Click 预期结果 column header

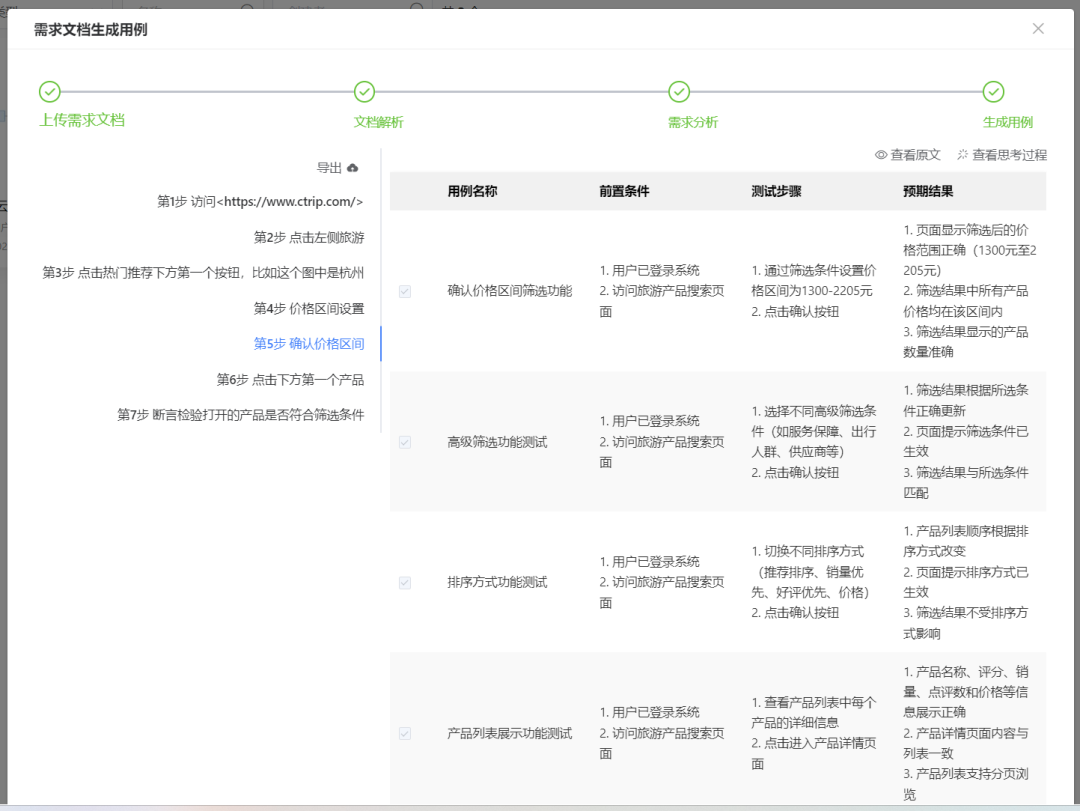click(928, 192)
